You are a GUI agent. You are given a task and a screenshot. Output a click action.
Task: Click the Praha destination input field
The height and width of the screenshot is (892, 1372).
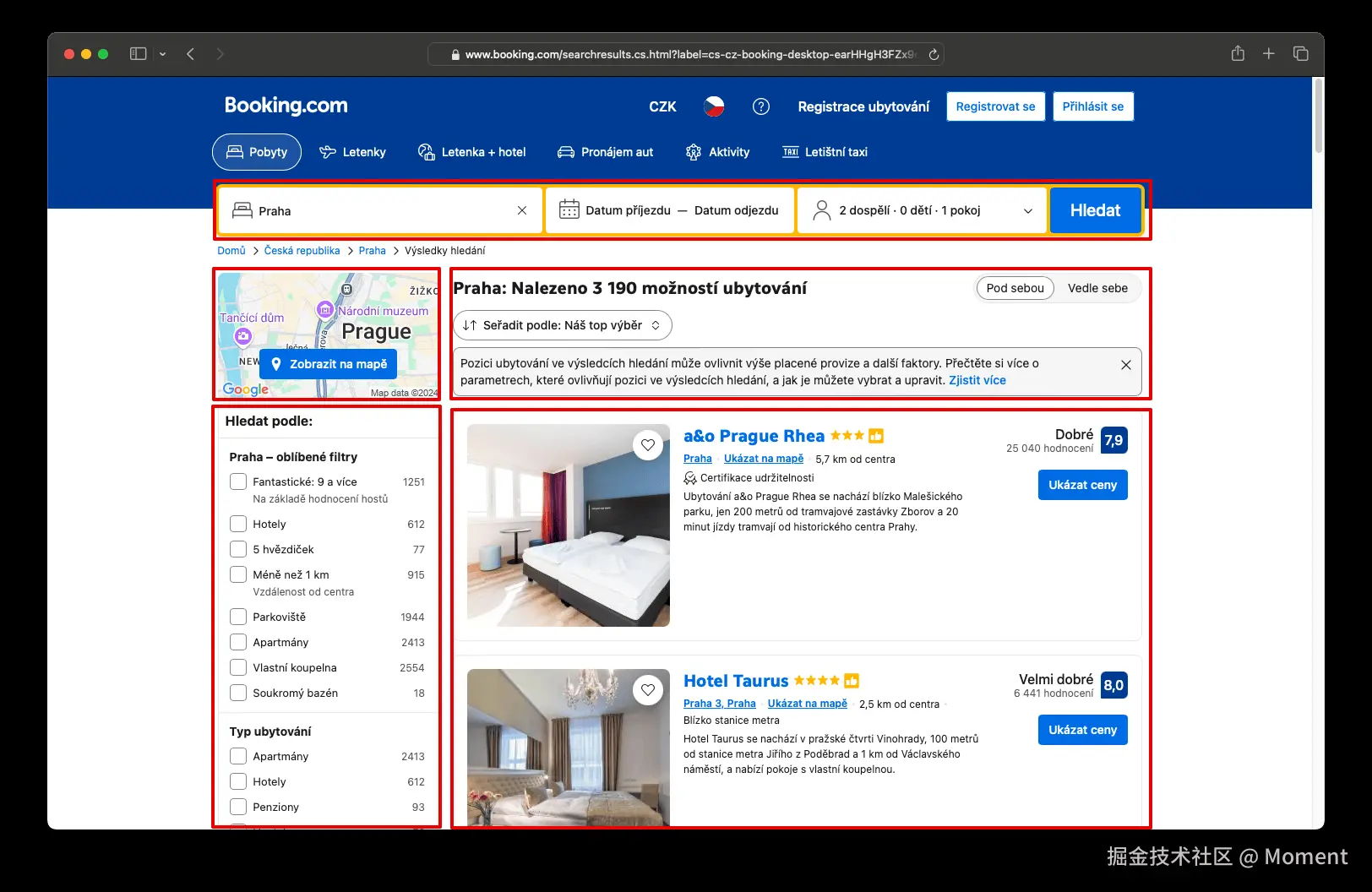click(x=380, y=210)
